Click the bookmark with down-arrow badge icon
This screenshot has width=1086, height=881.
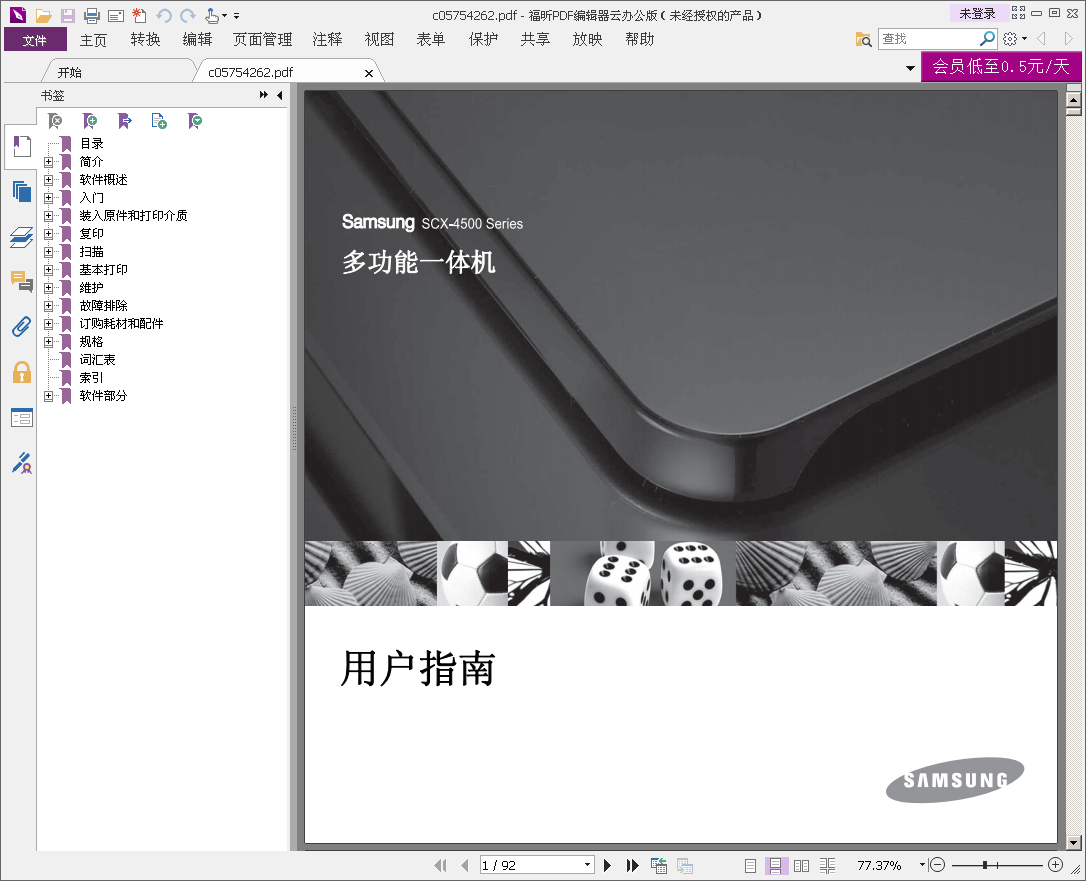pyautogui.click(x=195, y=121)
